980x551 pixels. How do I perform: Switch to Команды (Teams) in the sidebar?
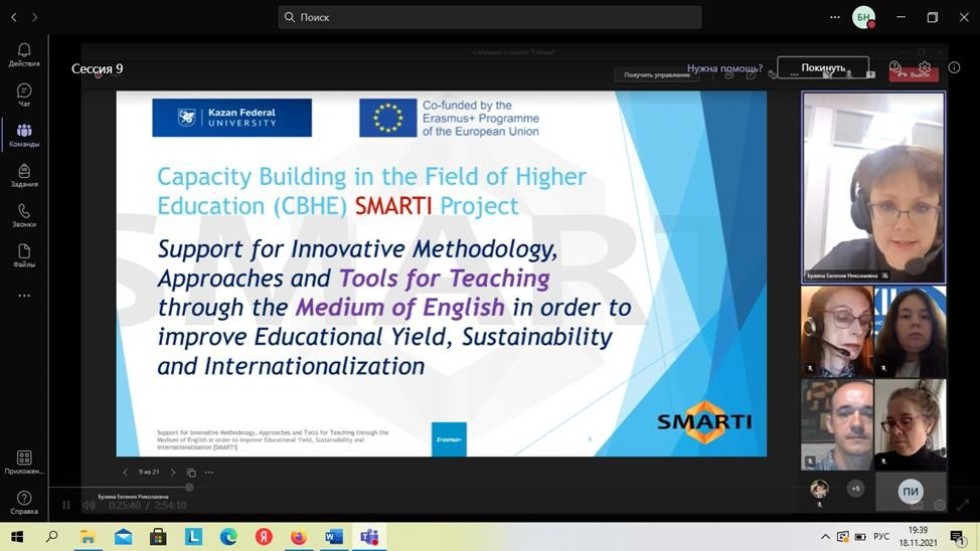point(24,136)
